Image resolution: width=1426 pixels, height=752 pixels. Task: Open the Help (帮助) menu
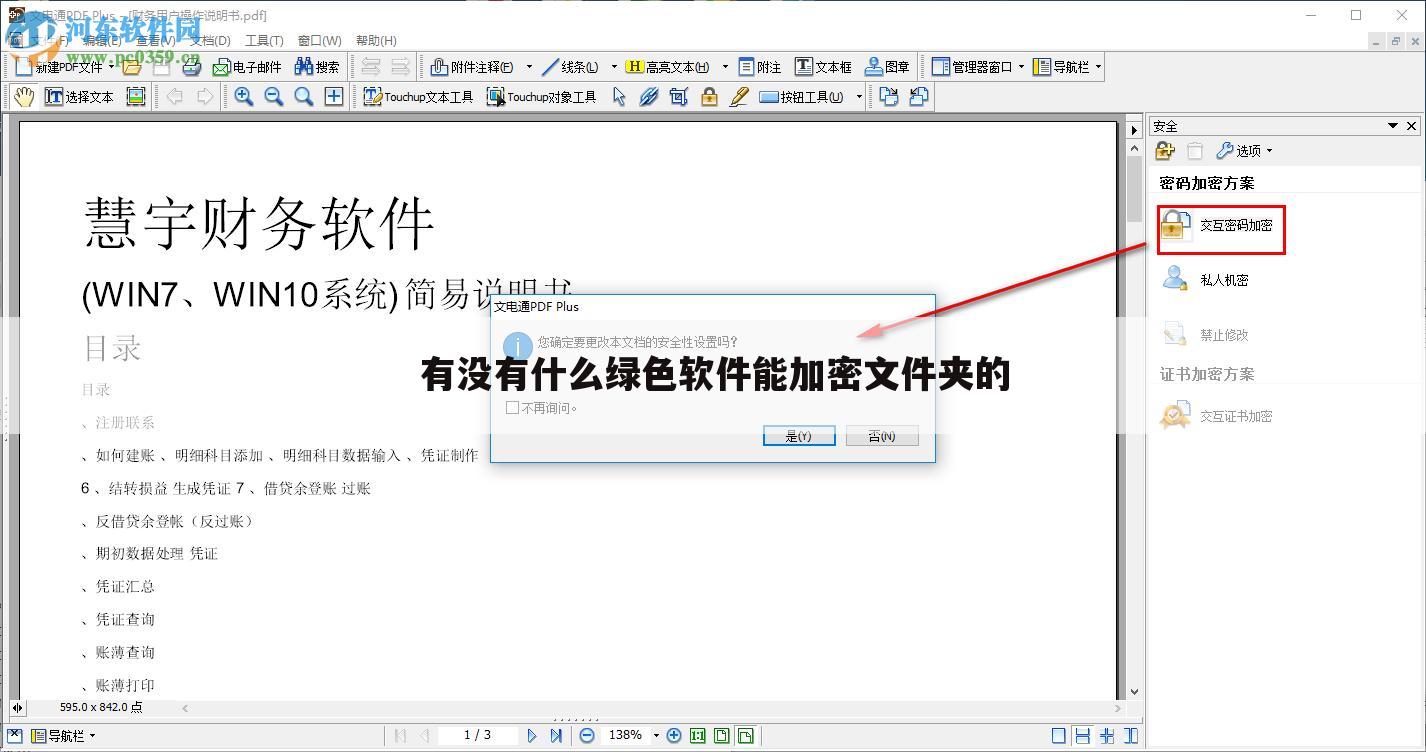(376, 41)
